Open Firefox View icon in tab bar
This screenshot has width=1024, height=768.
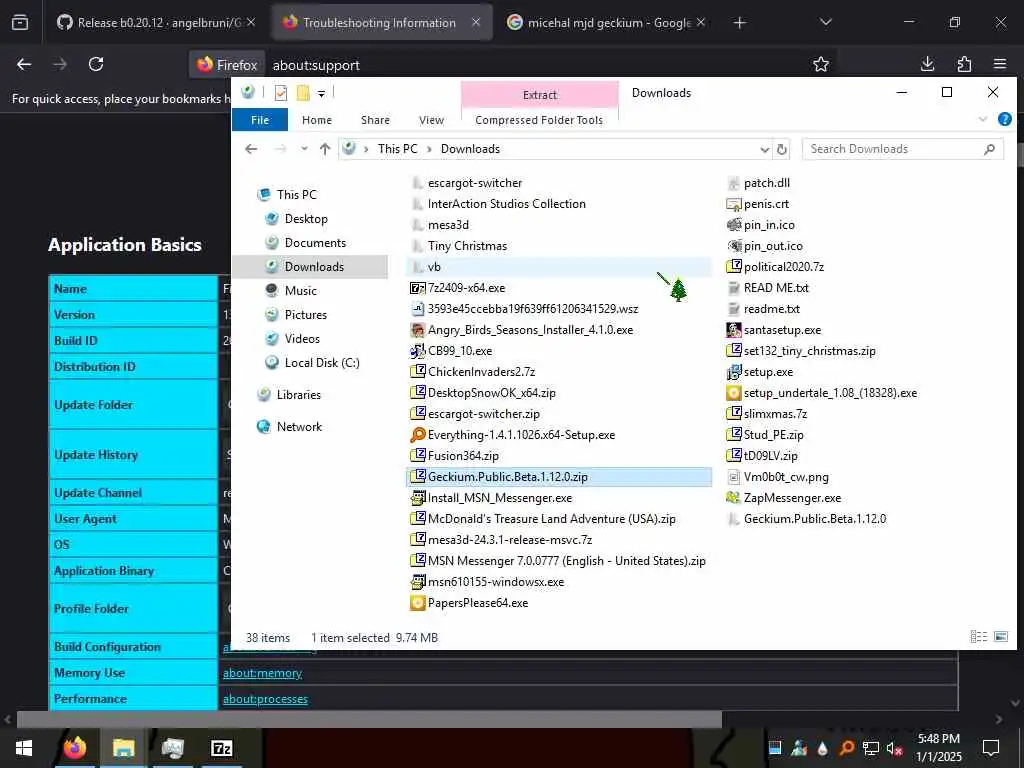(20, 23)
